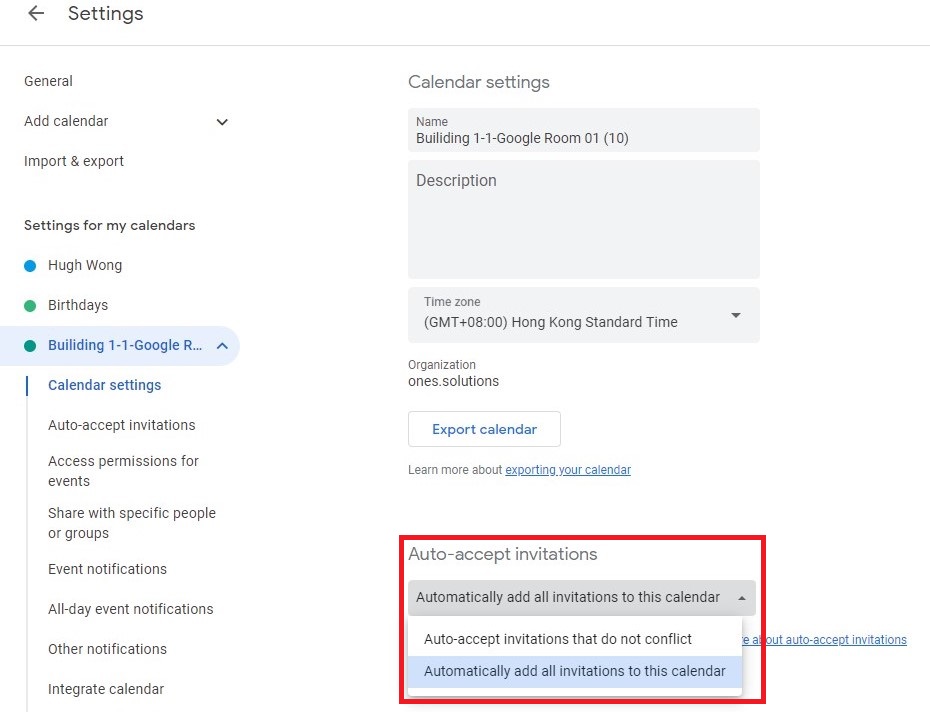Jump to Access permissions for events
The height and width of the screenshot is (712, 930).
click(x=123, y=471)
